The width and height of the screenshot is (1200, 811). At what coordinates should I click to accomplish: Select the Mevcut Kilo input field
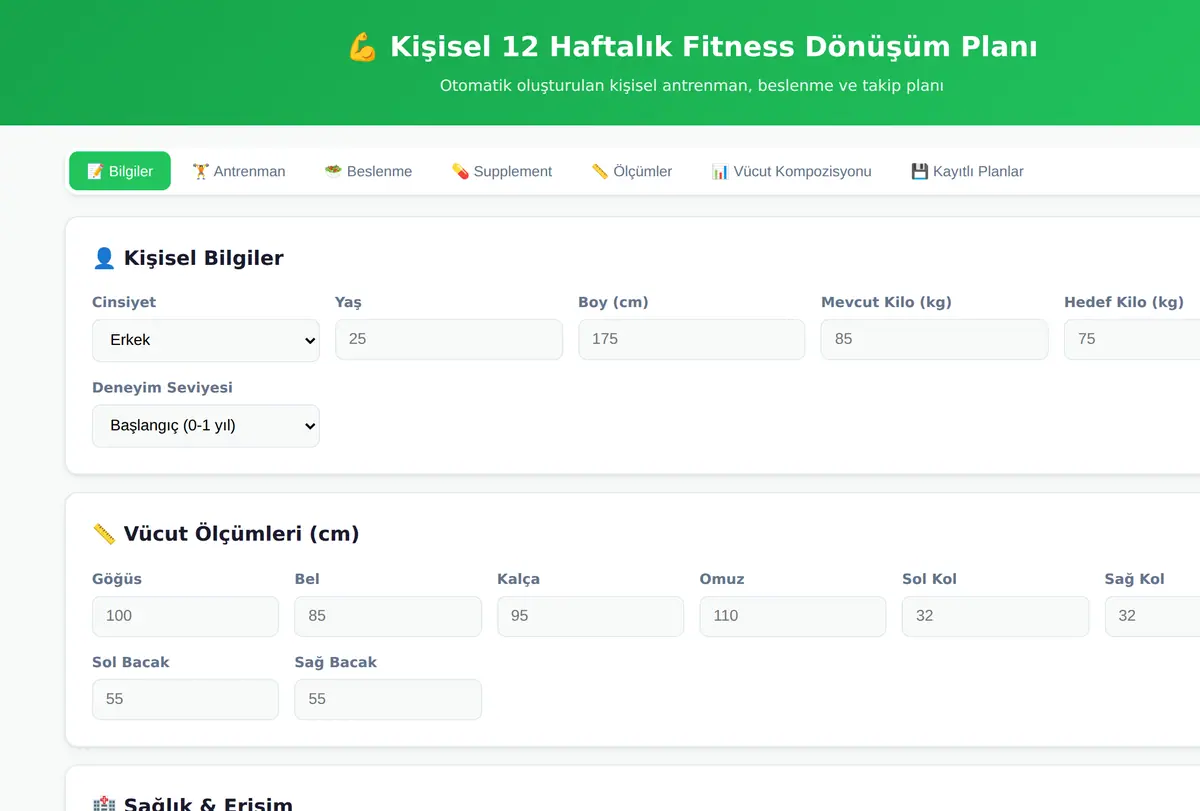[935, 339]
